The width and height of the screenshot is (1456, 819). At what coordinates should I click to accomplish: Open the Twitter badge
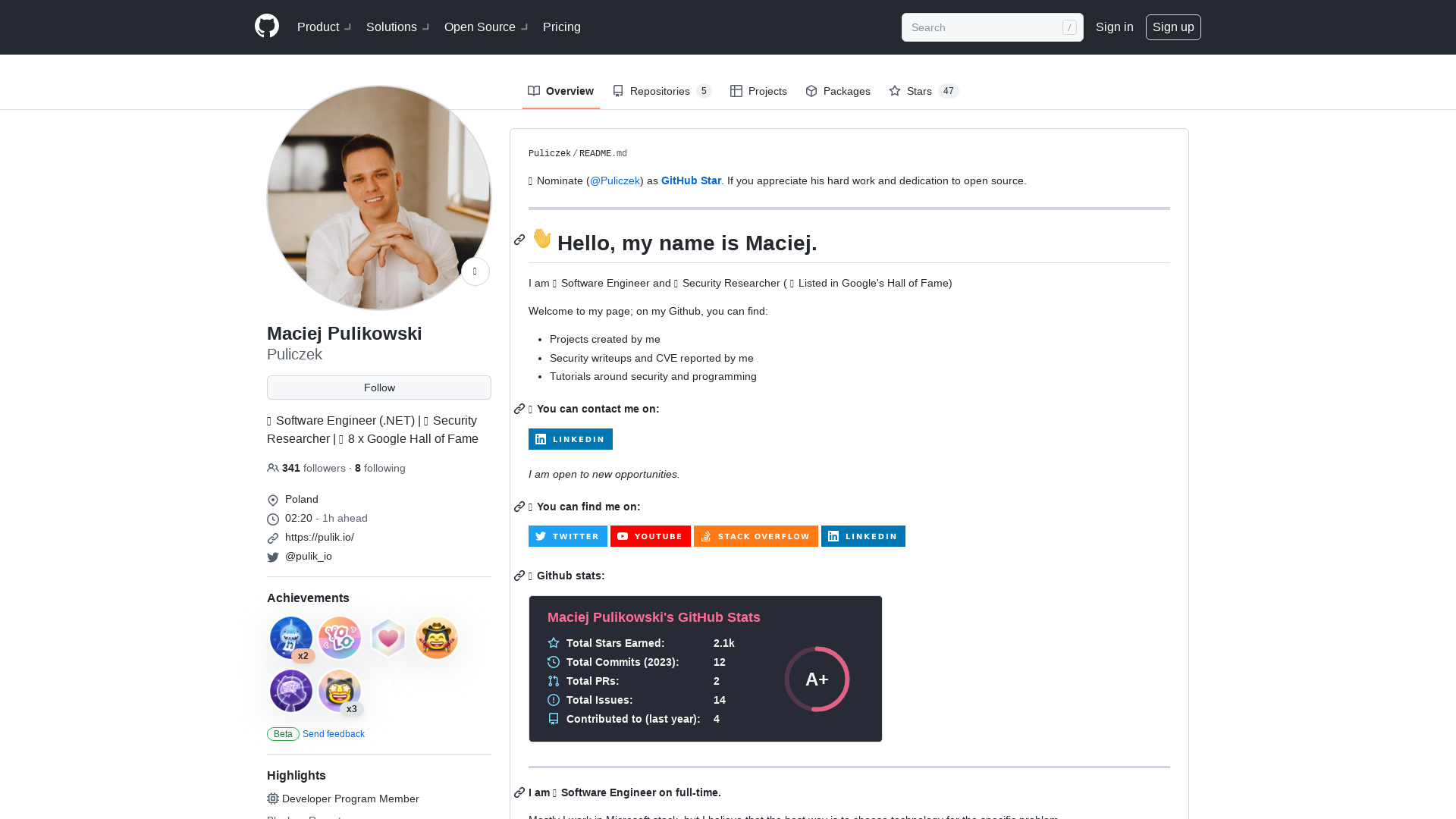point(568,536)
